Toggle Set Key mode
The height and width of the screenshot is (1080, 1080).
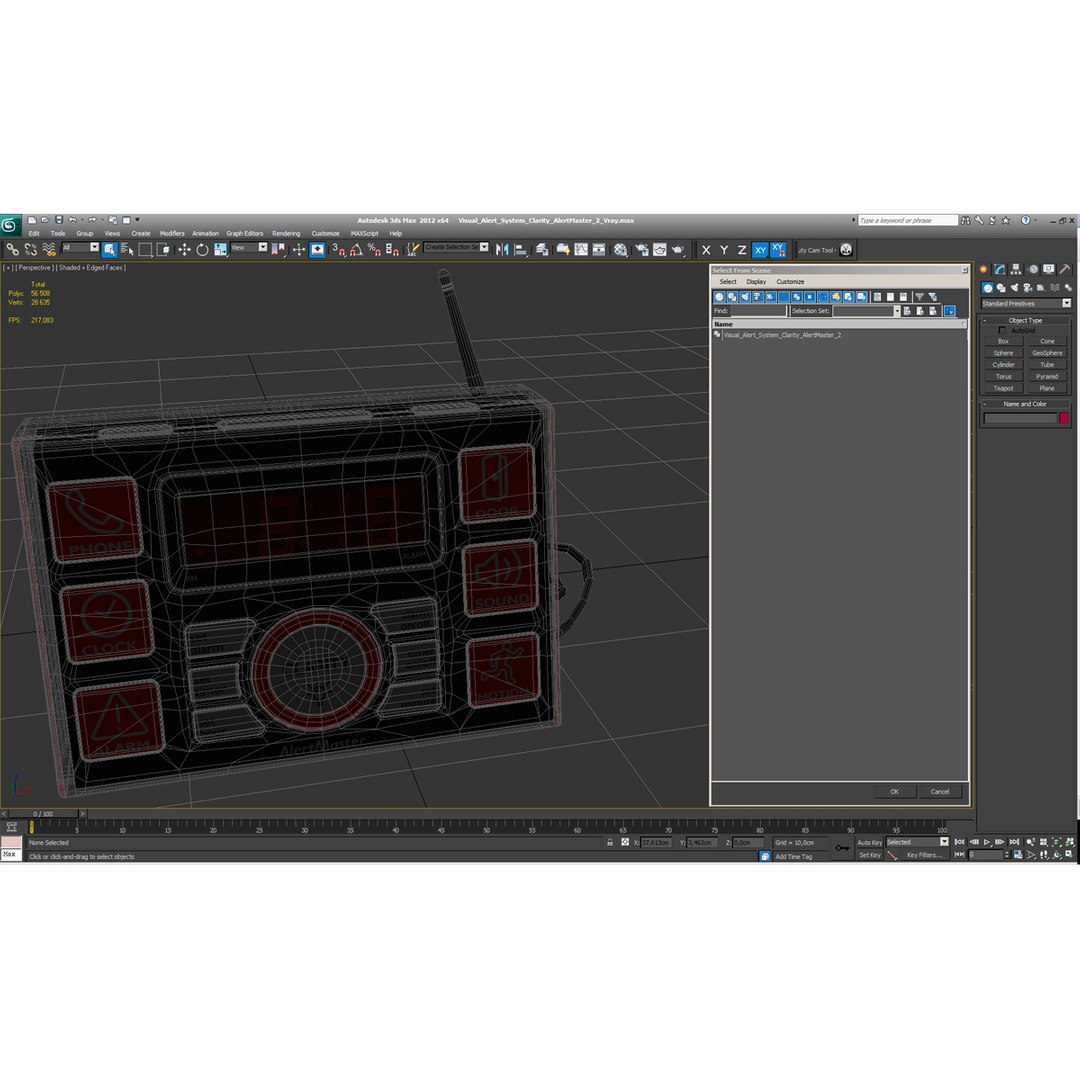click(x=869, y=855)
